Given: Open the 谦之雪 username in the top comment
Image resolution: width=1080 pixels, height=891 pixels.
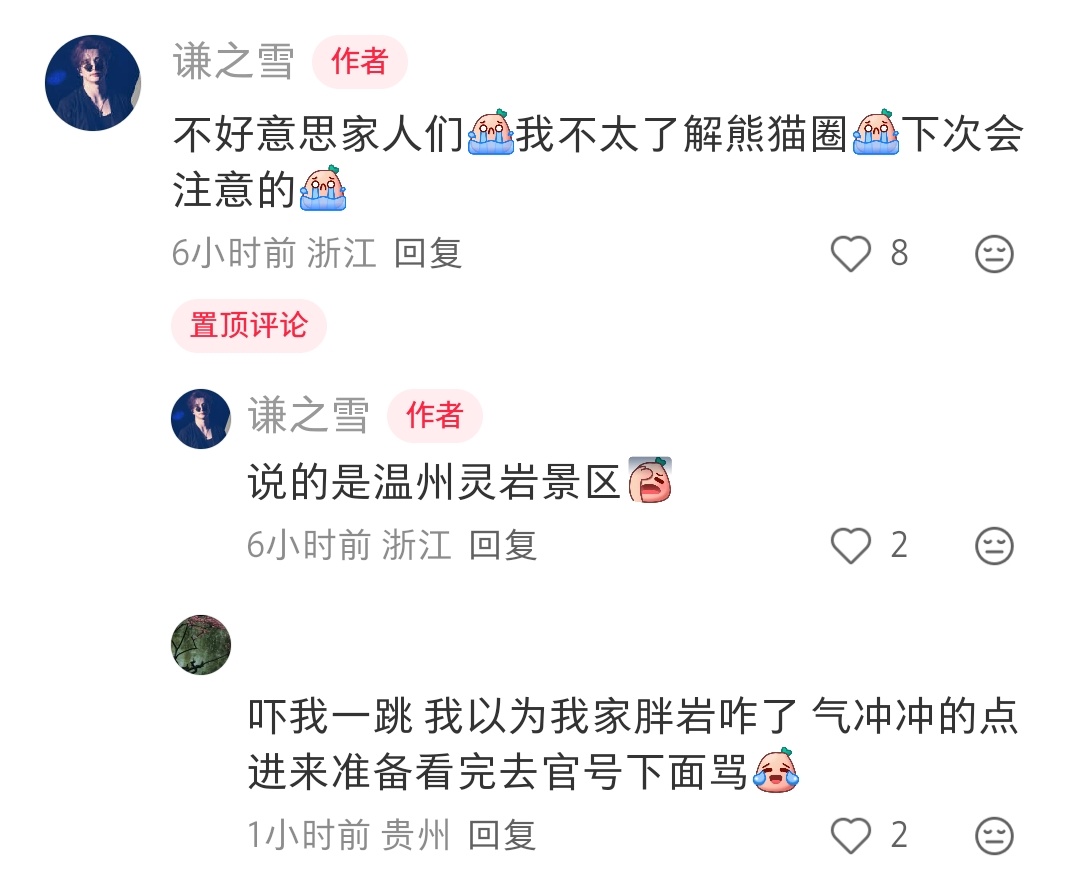Looking at the screenshot, I should (233, 61).
